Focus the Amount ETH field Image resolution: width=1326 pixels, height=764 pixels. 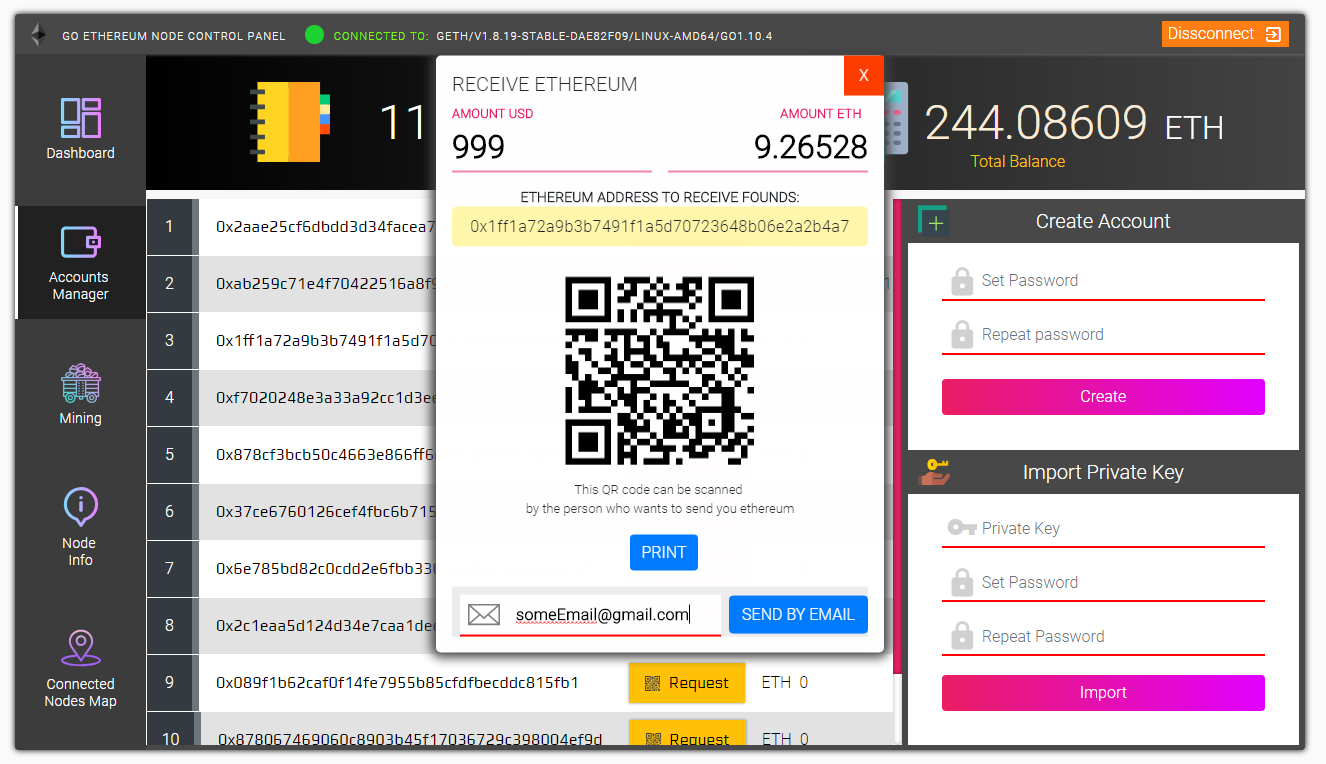768,148
